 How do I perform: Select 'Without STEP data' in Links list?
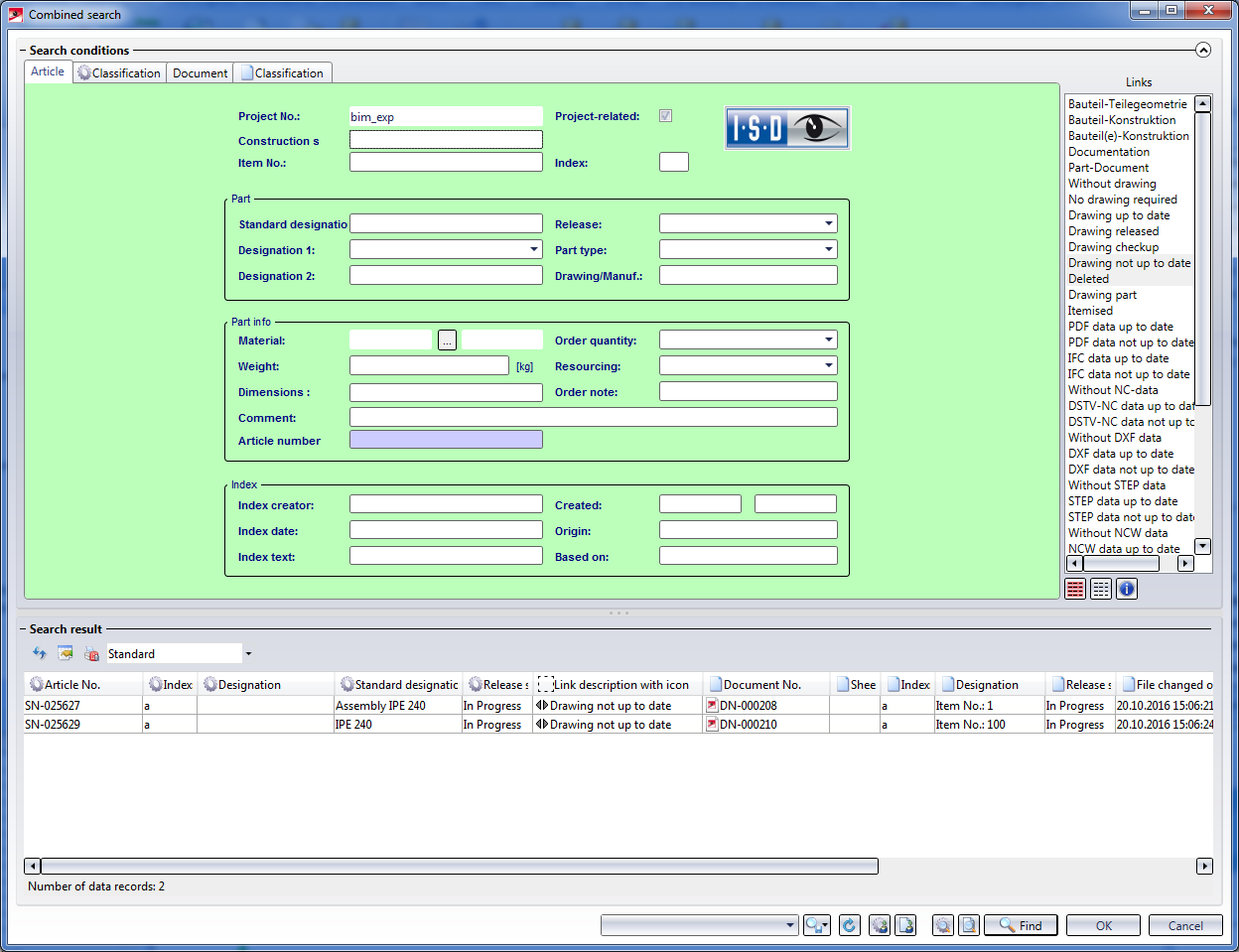pos(1117,485)
